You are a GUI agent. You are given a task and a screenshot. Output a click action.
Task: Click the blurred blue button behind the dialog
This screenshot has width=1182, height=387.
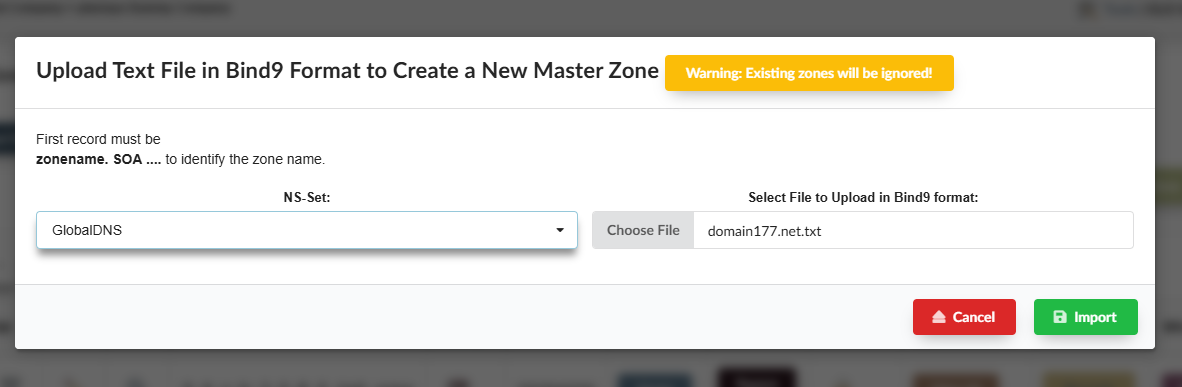coord(654,379)
